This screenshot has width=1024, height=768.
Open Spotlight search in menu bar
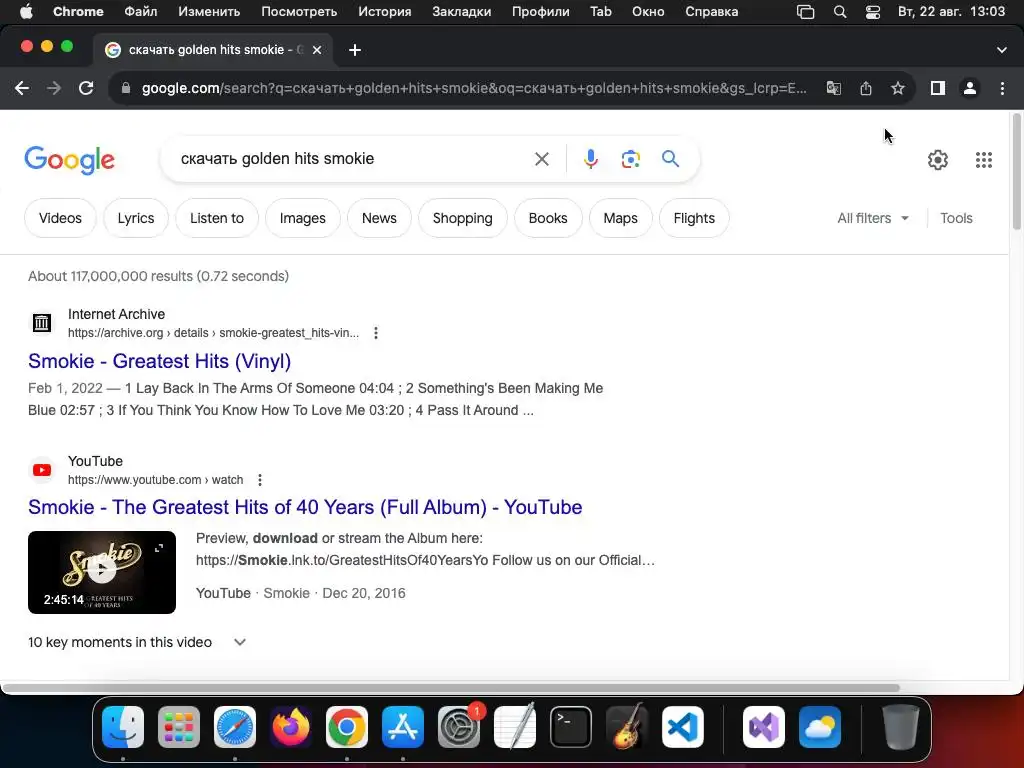[x=840, y=12]
